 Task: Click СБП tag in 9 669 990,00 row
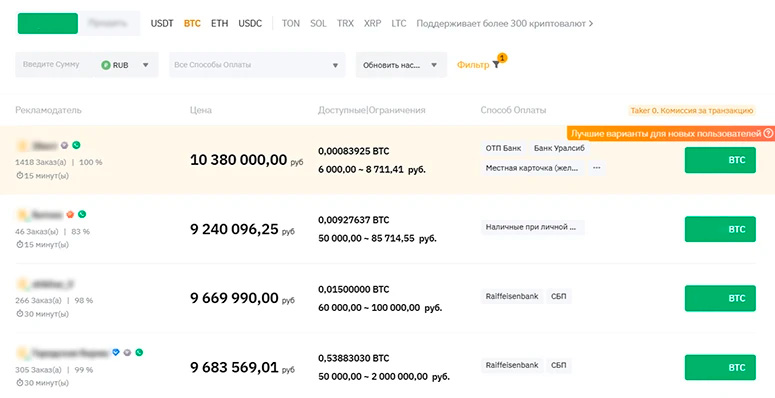pyautogui.click(x=559, y=296)
